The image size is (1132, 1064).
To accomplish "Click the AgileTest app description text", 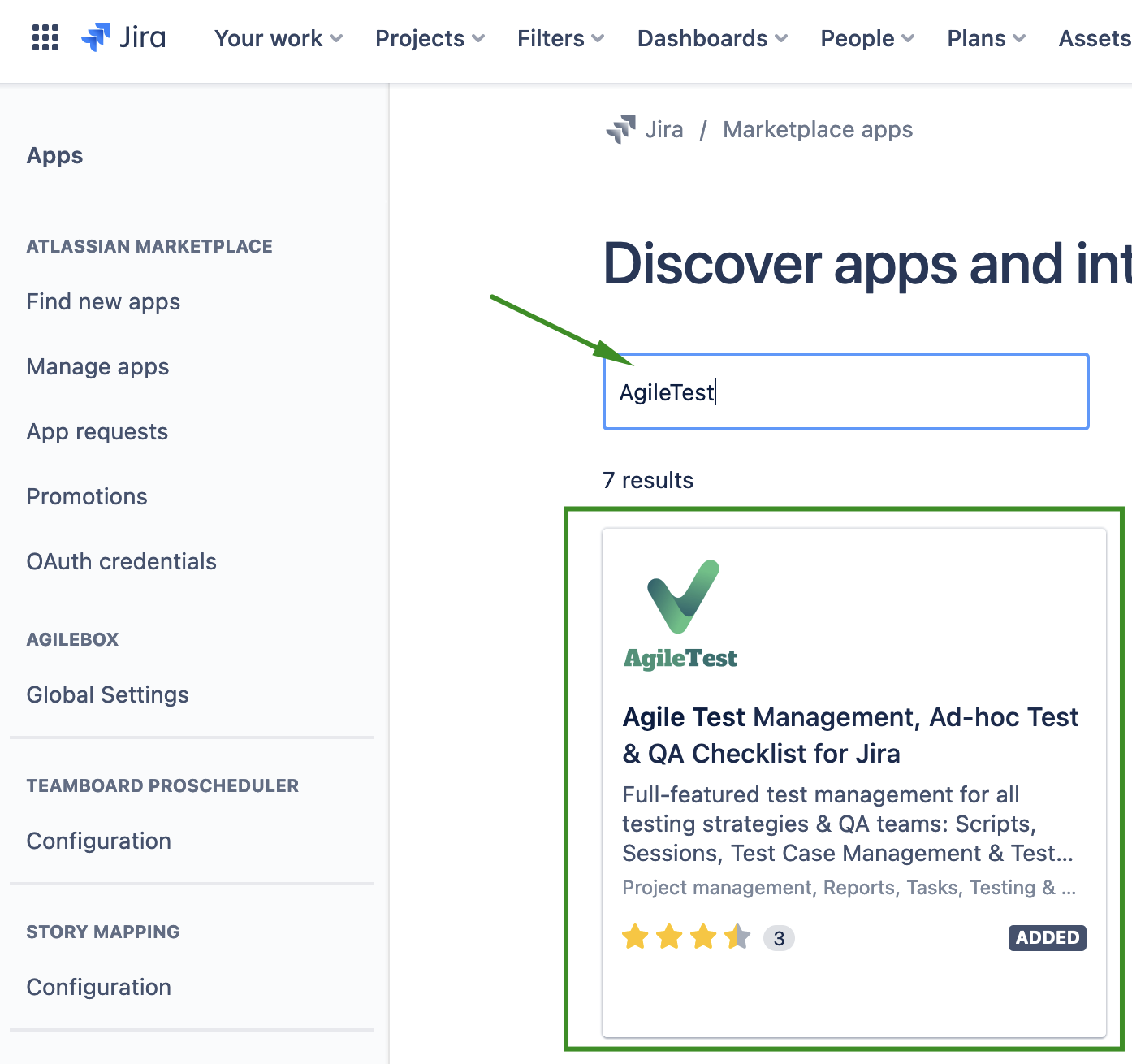I will [x=848, y=824].
